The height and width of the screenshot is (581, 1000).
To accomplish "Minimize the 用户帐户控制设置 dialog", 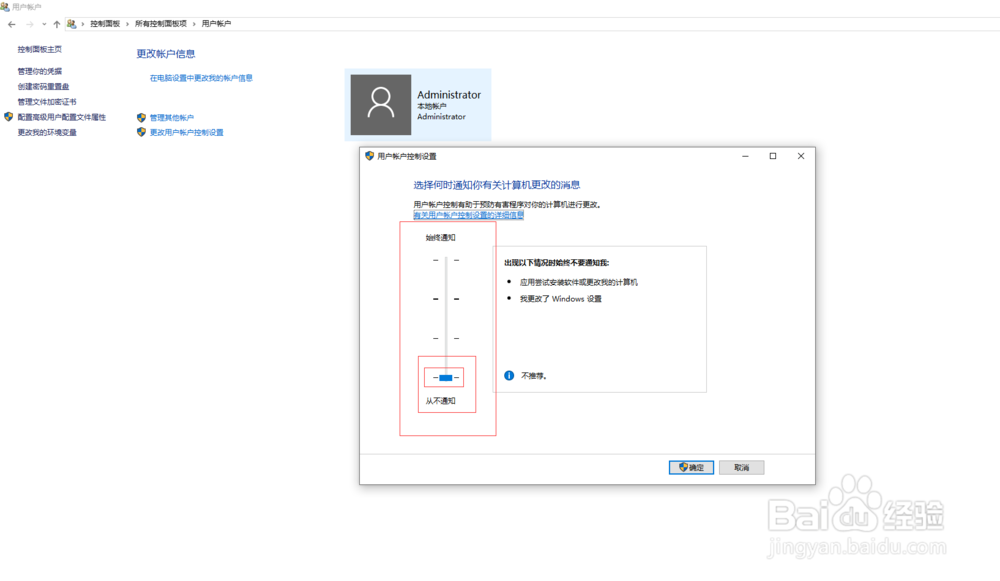I will [x=745, y=156].
